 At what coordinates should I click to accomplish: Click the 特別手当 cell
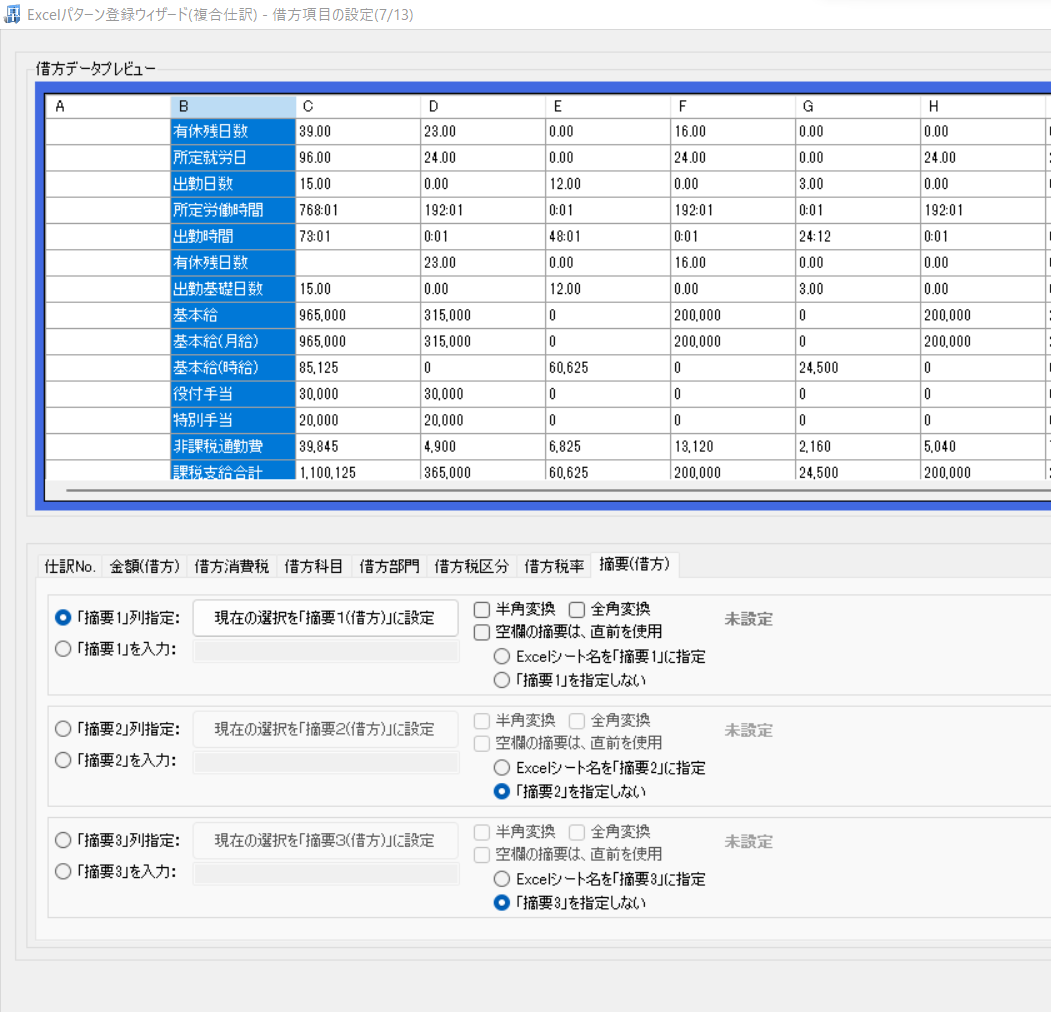coord(233,420)
